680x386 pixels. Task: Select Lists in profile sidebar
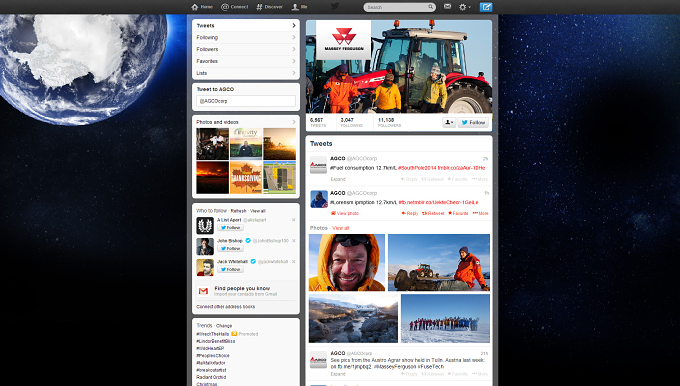click(x=246, y=72)
